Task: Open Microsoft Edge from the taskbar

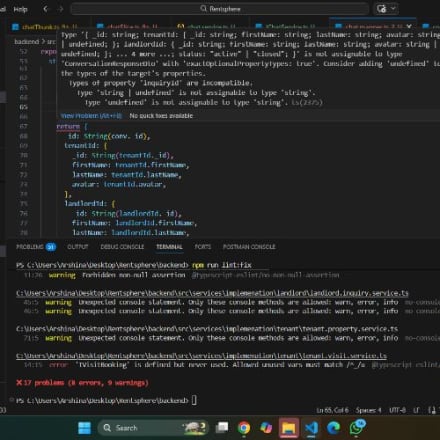Action: pyautogui.click(x=333, y=428)
